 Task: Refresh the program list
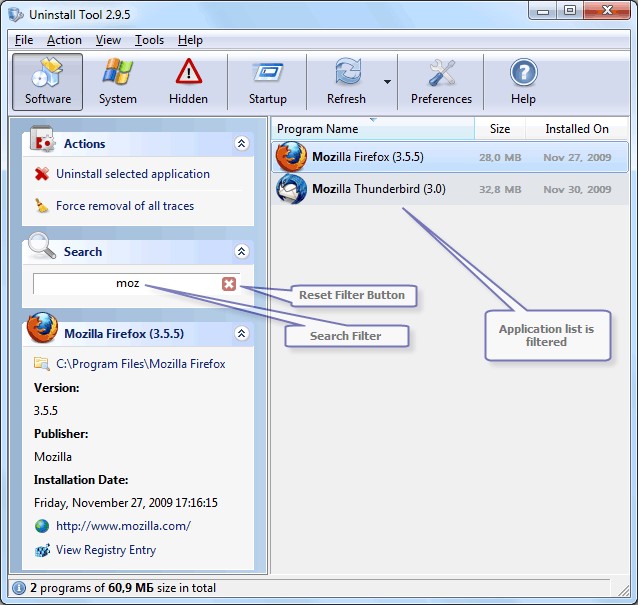pos(346,82)
